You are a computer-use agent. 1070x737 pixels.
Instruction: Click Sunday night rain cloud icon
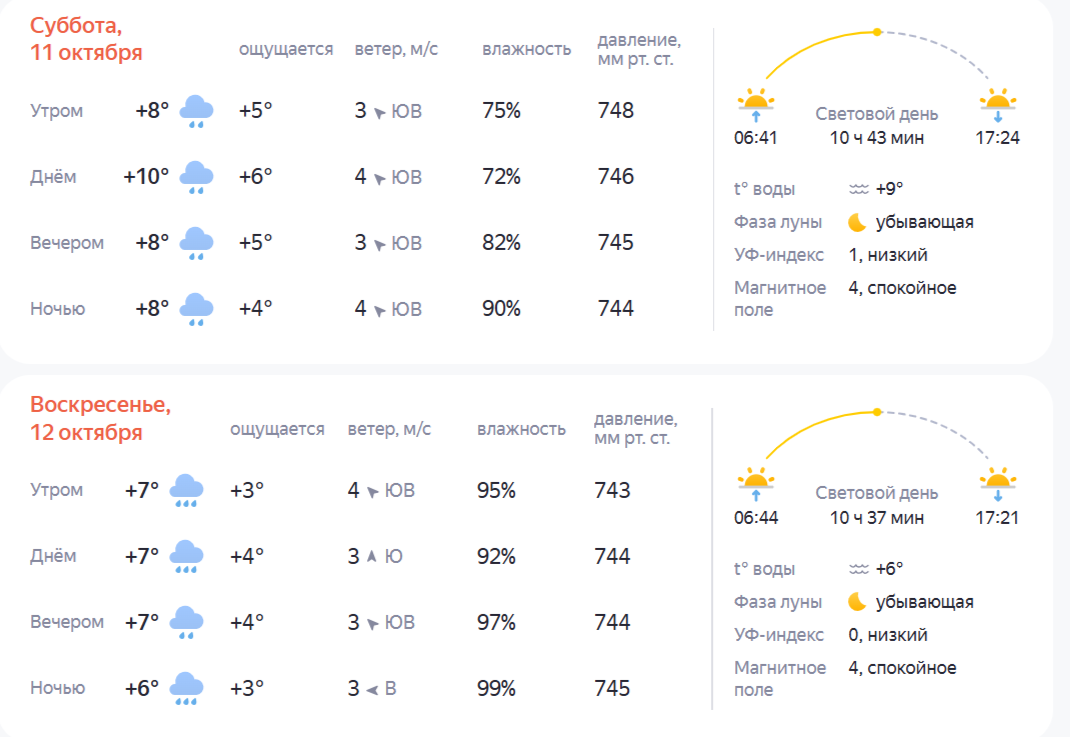pyautogui.click(x=187, y=689)
